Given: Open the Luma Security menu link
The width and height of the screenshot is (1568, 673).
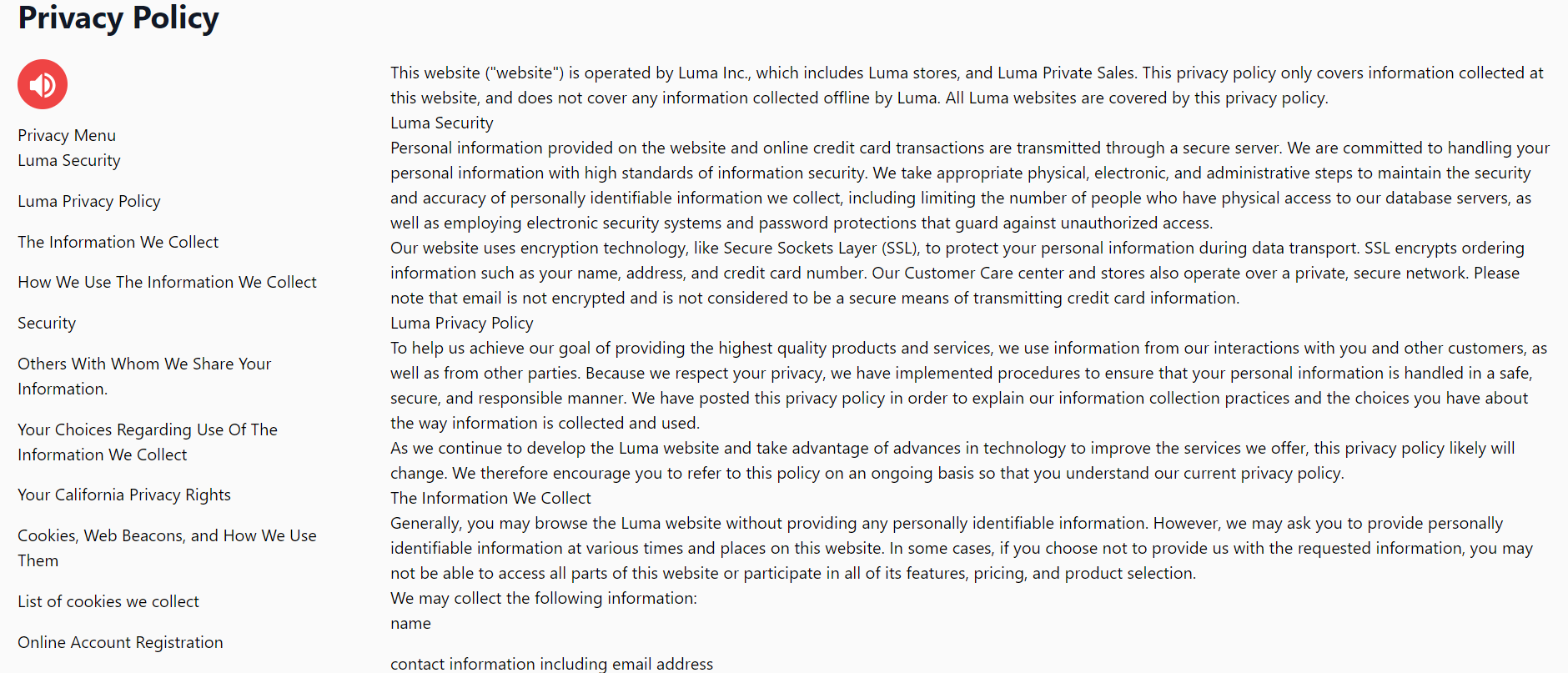Looking at the screenshot, I should pos(69,160).
